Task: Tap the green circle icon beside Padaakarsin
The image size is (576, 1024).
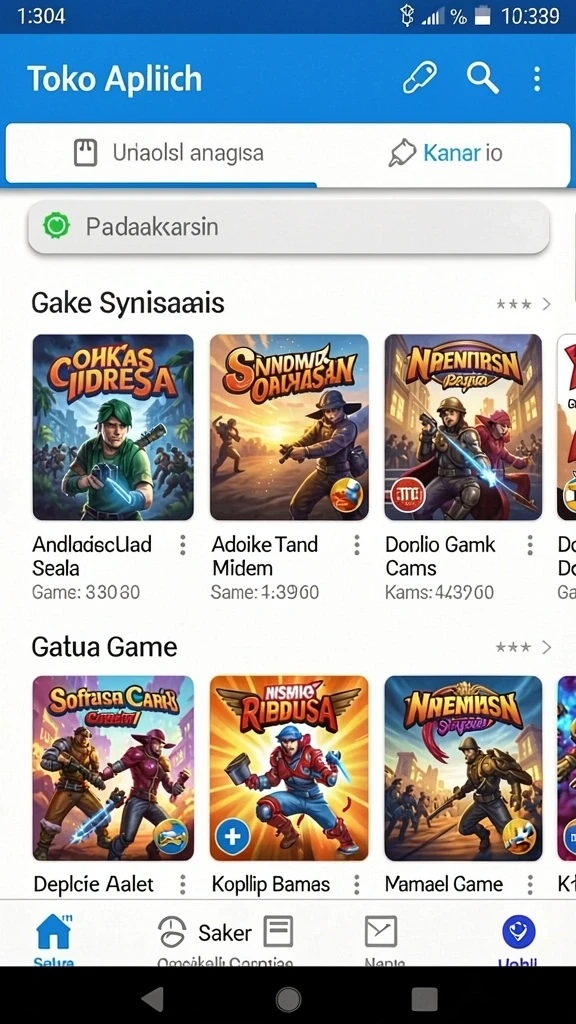Action: [56, 226]
